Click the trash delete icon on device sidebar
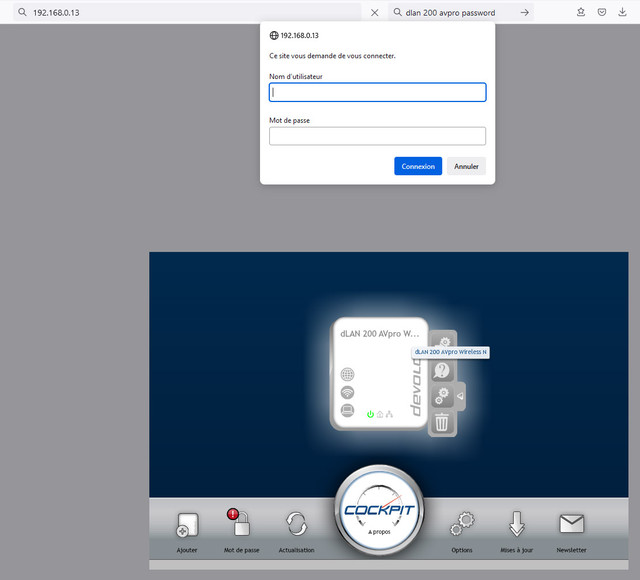 tap(442, 422)
